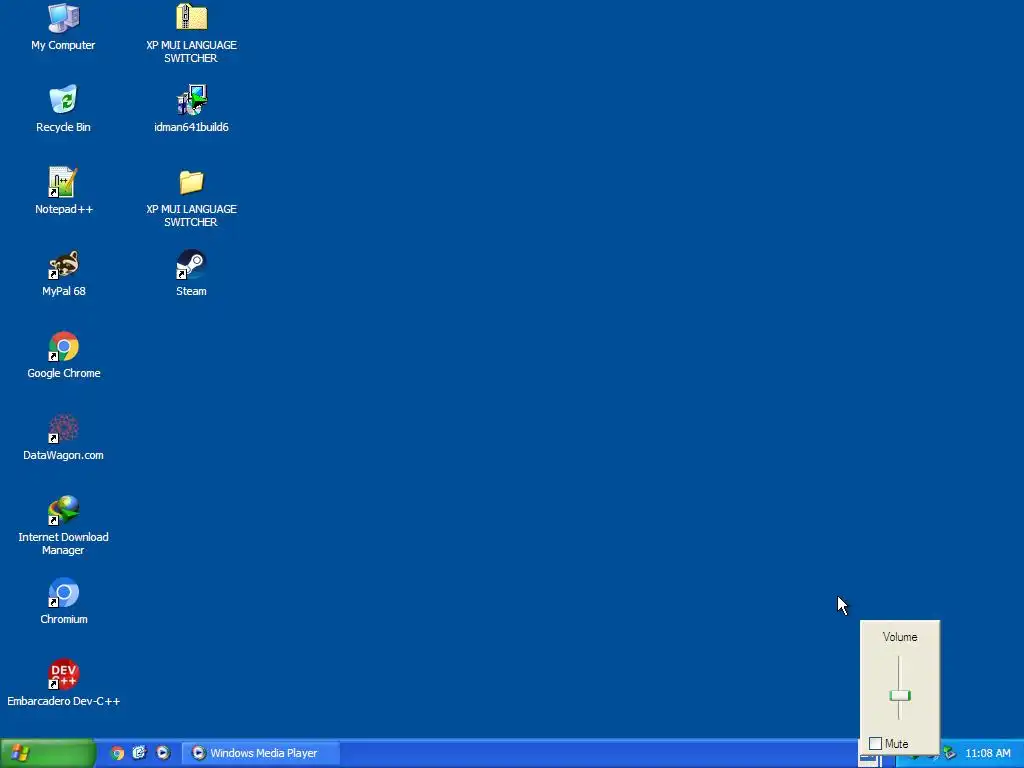Select the Steam desktop shortcut

point(191,274)
